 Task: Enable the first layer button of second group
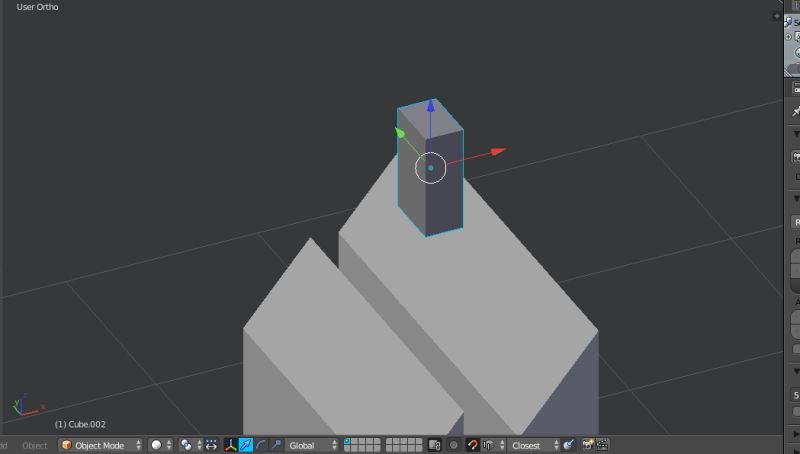(x=389, y=442)
